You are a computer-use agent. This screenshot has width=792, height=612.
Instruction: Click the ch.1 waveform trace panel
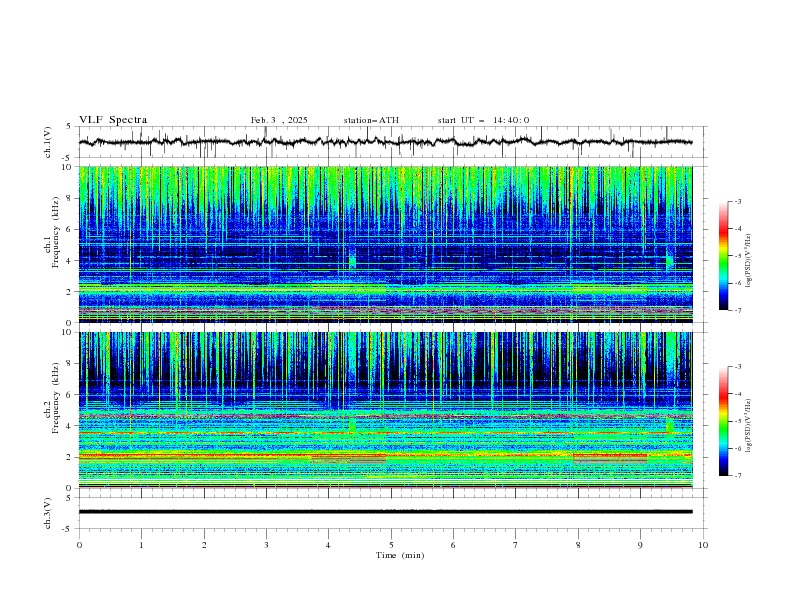click(x=392, y=142)
